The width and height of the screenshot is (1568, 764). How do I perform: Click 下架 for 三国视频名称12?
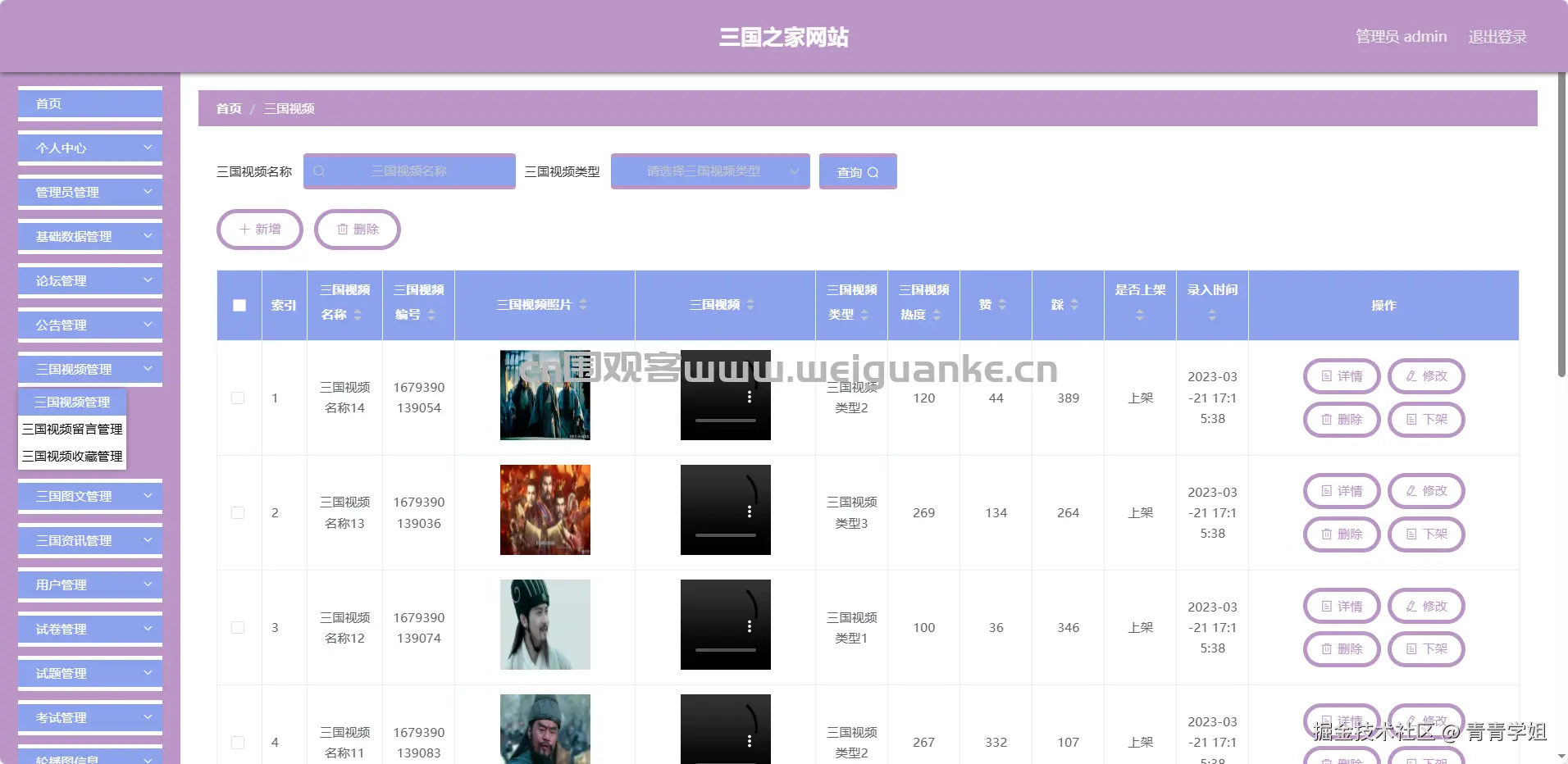(x=1426, y=649)
